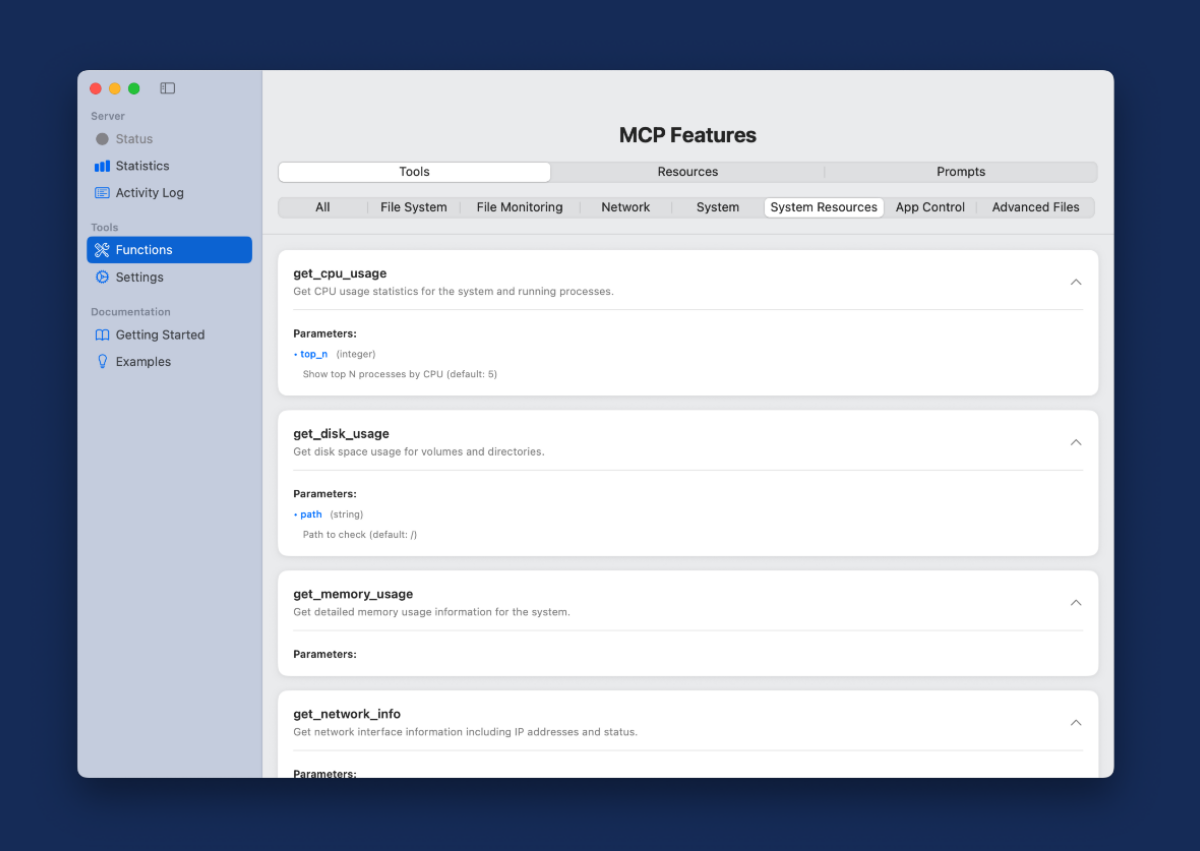
Task: Collapse the get_cpu_usage card
Action: [1076, 282]
